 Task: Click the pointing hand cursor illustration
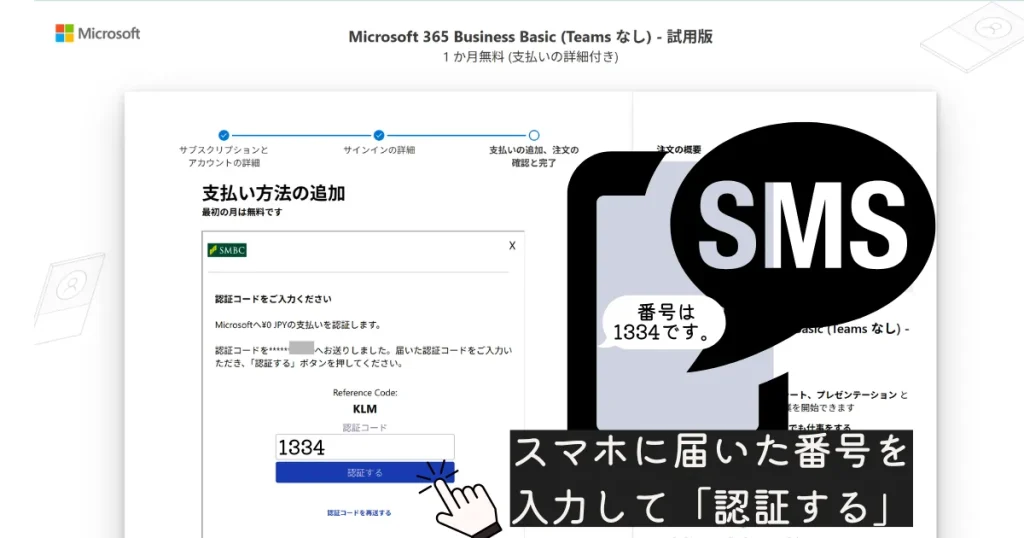click(462, 495)
